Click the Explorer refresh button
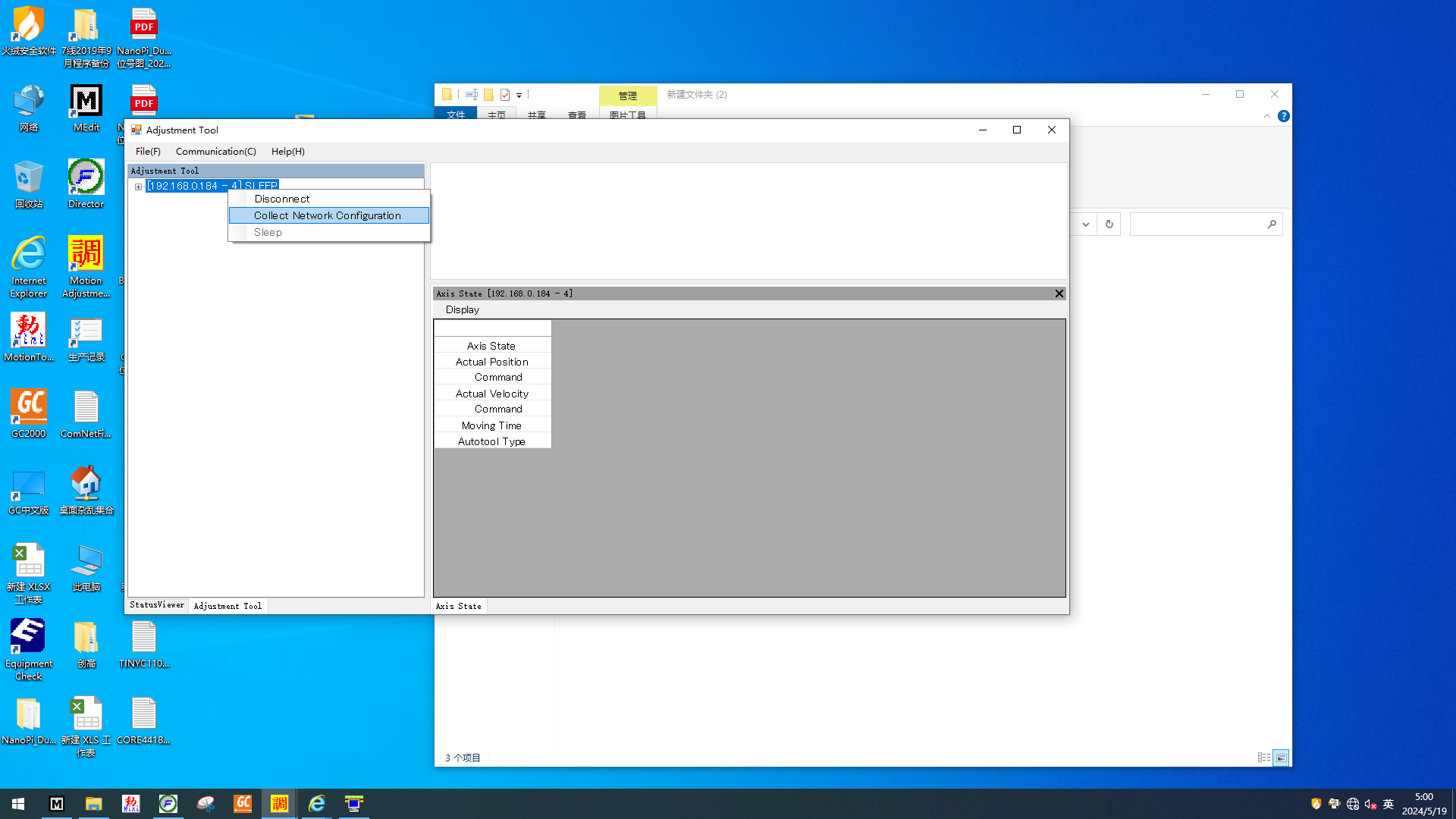Screen dimensions: 1456x819 tap(1109, 224)
